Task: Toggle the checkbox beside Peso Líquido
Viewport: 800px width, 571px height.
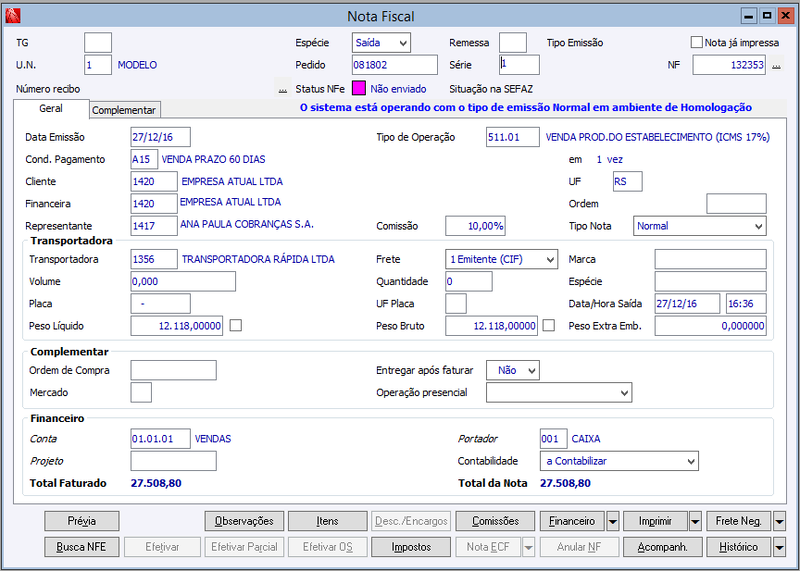Action: pyautogui.click(x=235, y=325)
